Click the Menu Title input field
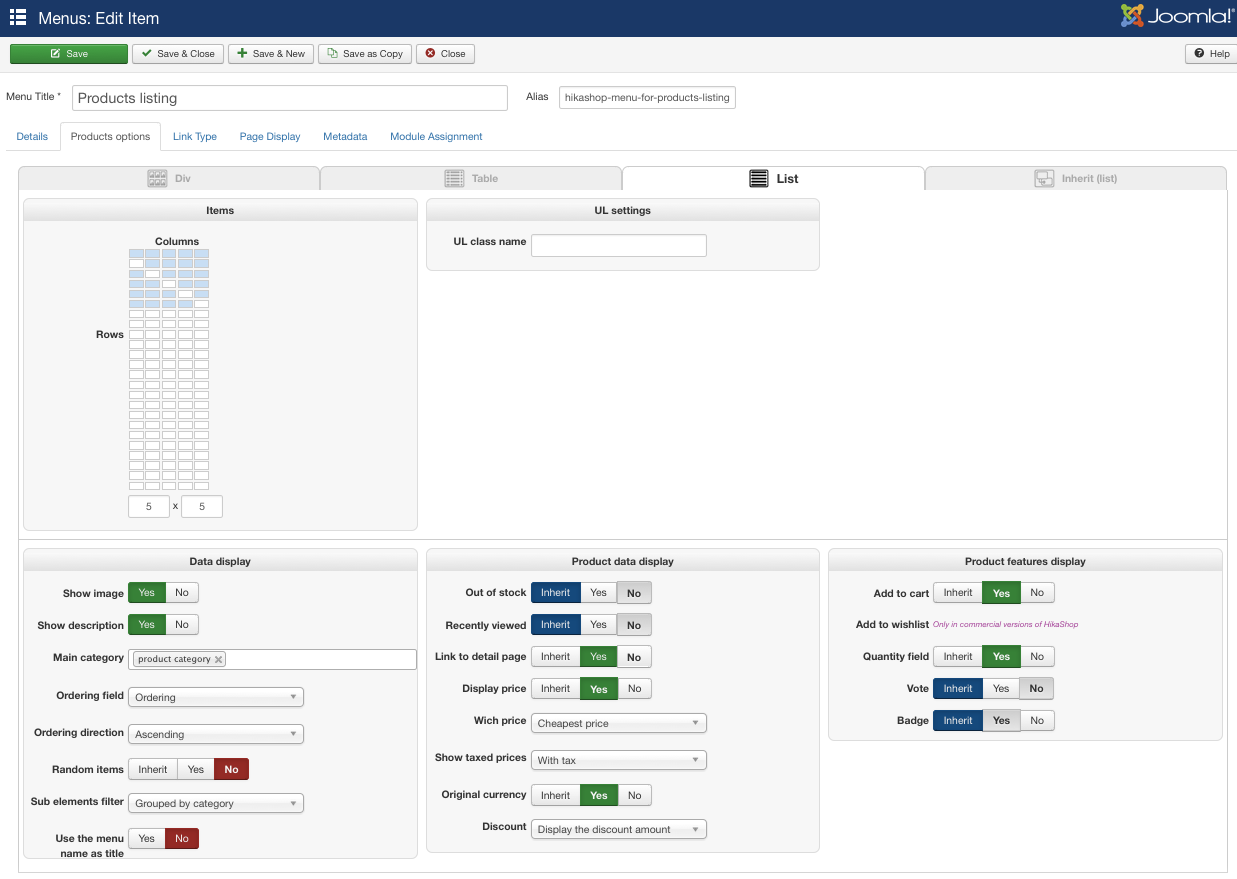Screen dimensions: 1237x879 [x=290, y=98]
